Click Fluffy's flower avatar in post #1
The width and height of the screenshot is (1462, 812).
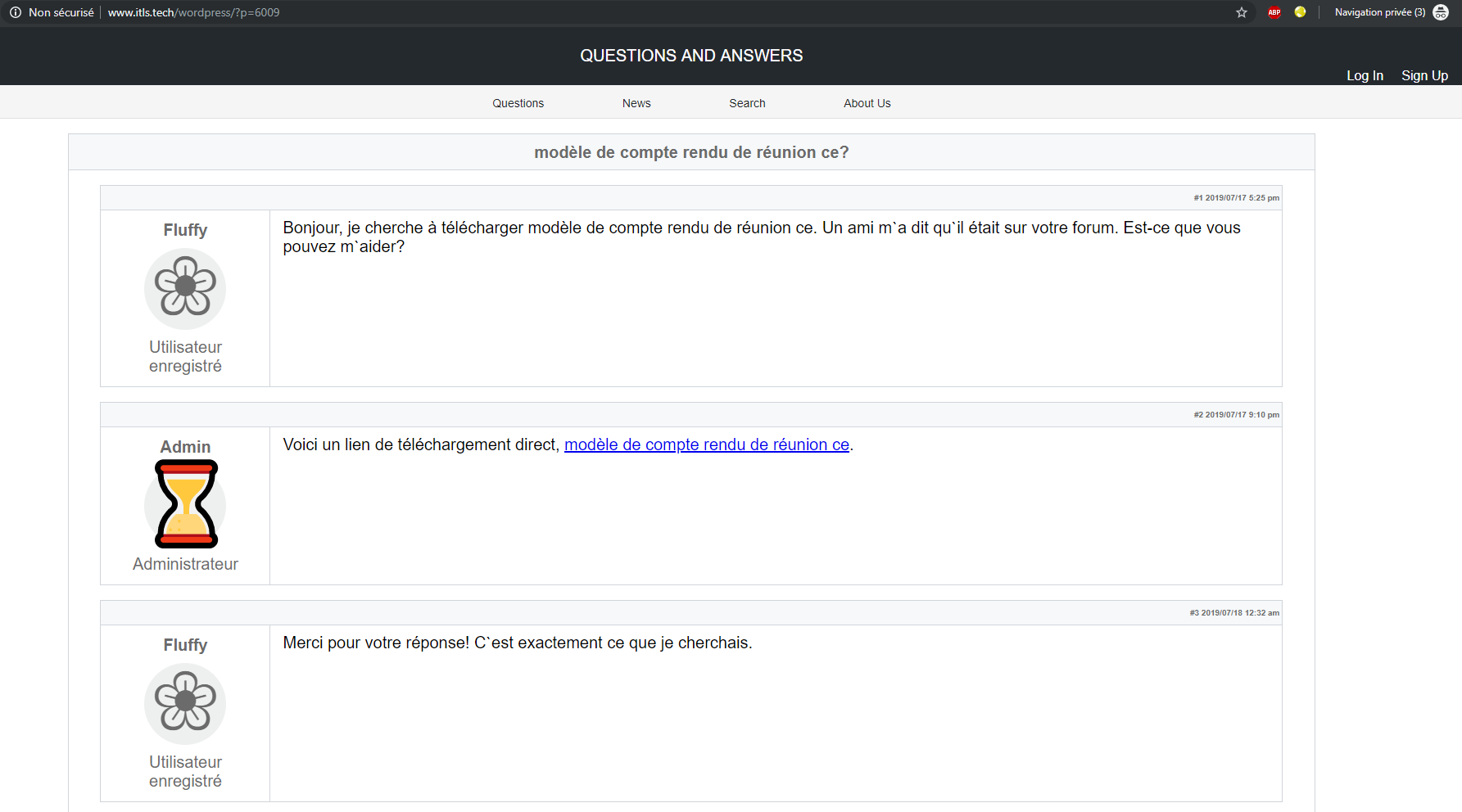(x=185, y=288)
